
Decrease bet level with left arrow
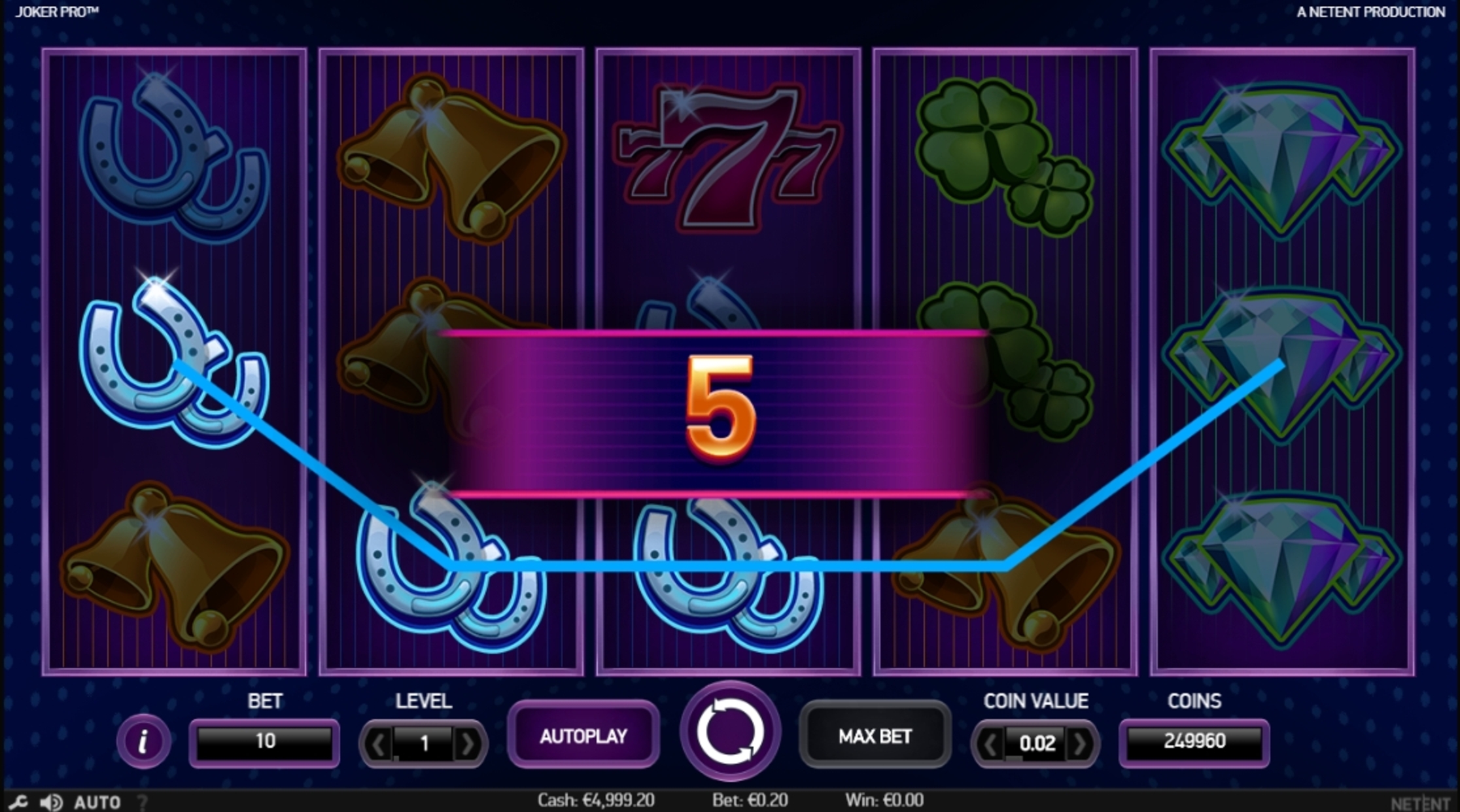(378, 744)
